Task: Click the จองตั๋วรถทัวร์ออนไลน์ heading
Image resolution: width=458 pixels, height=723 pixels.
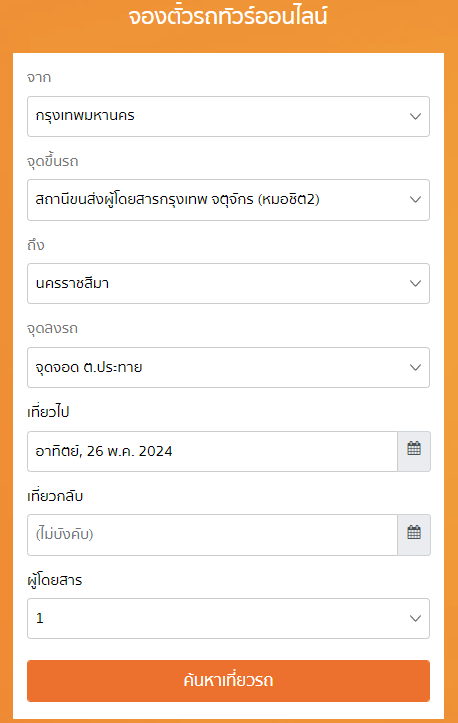Action: [228, 17]
